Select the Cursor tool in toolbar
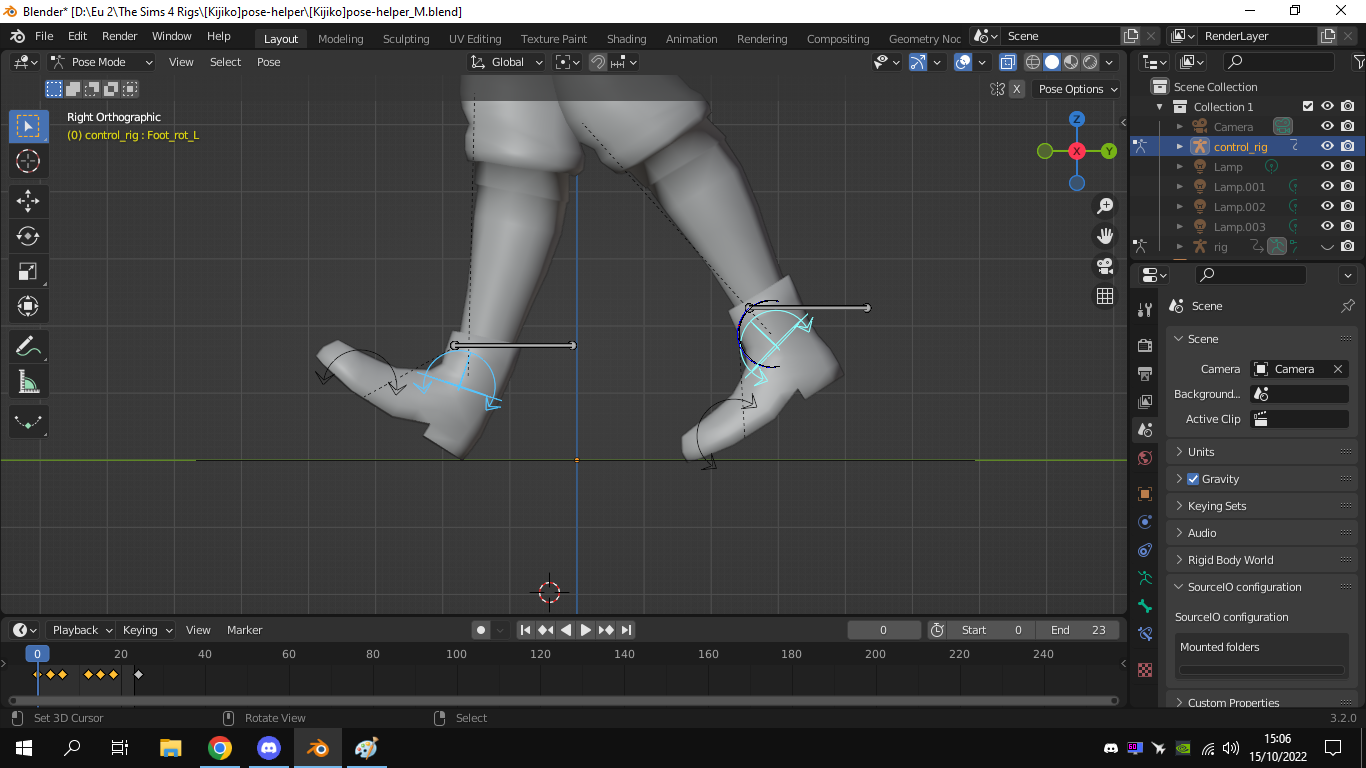Viewport: 1366px width, 768px height. click(x=28, y=161)
